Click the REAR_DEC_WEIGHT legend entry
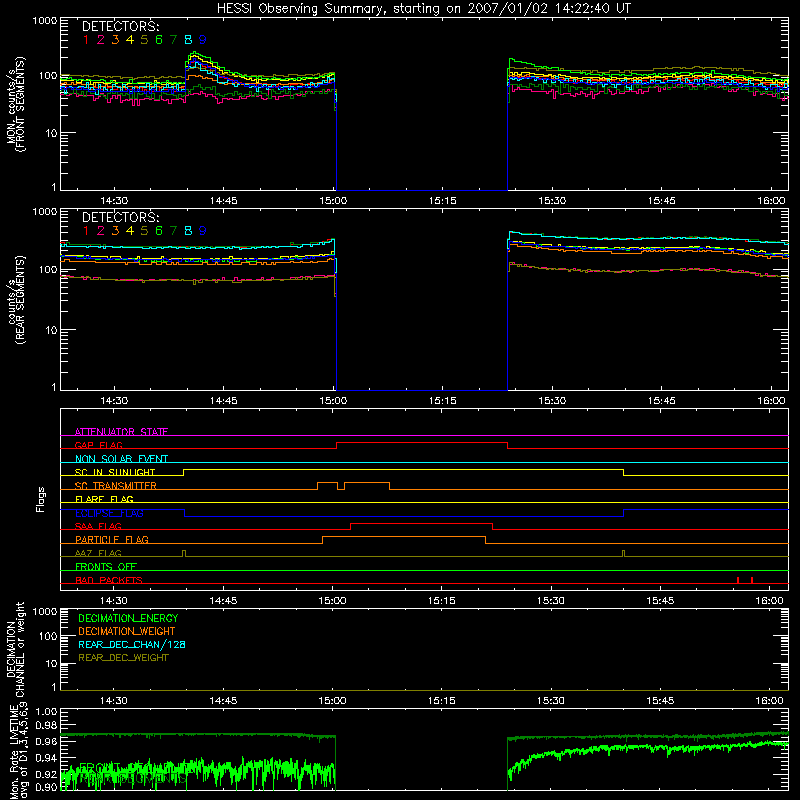Image resolution: width=800 pixels, height=800 pixels. (123, 658)
